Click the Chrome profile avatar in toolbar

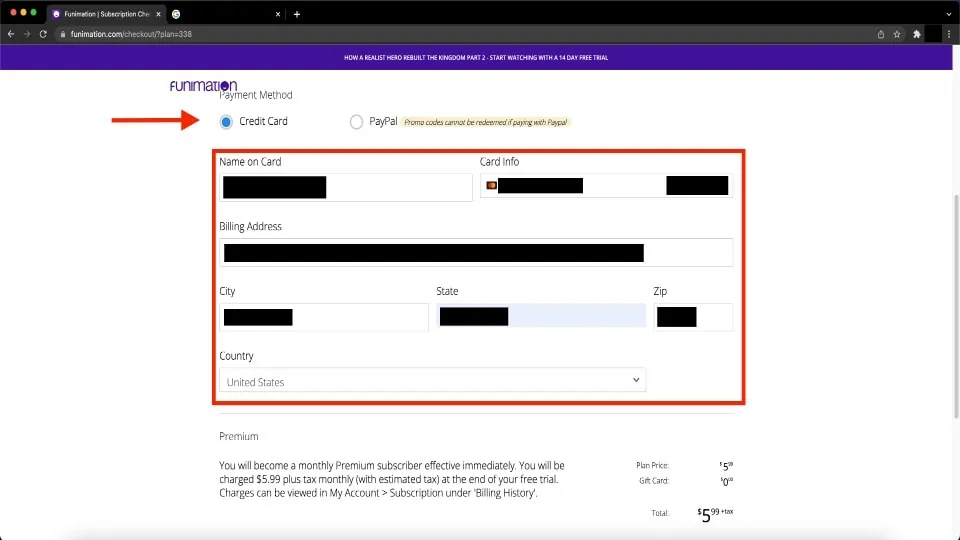(933, 34)
